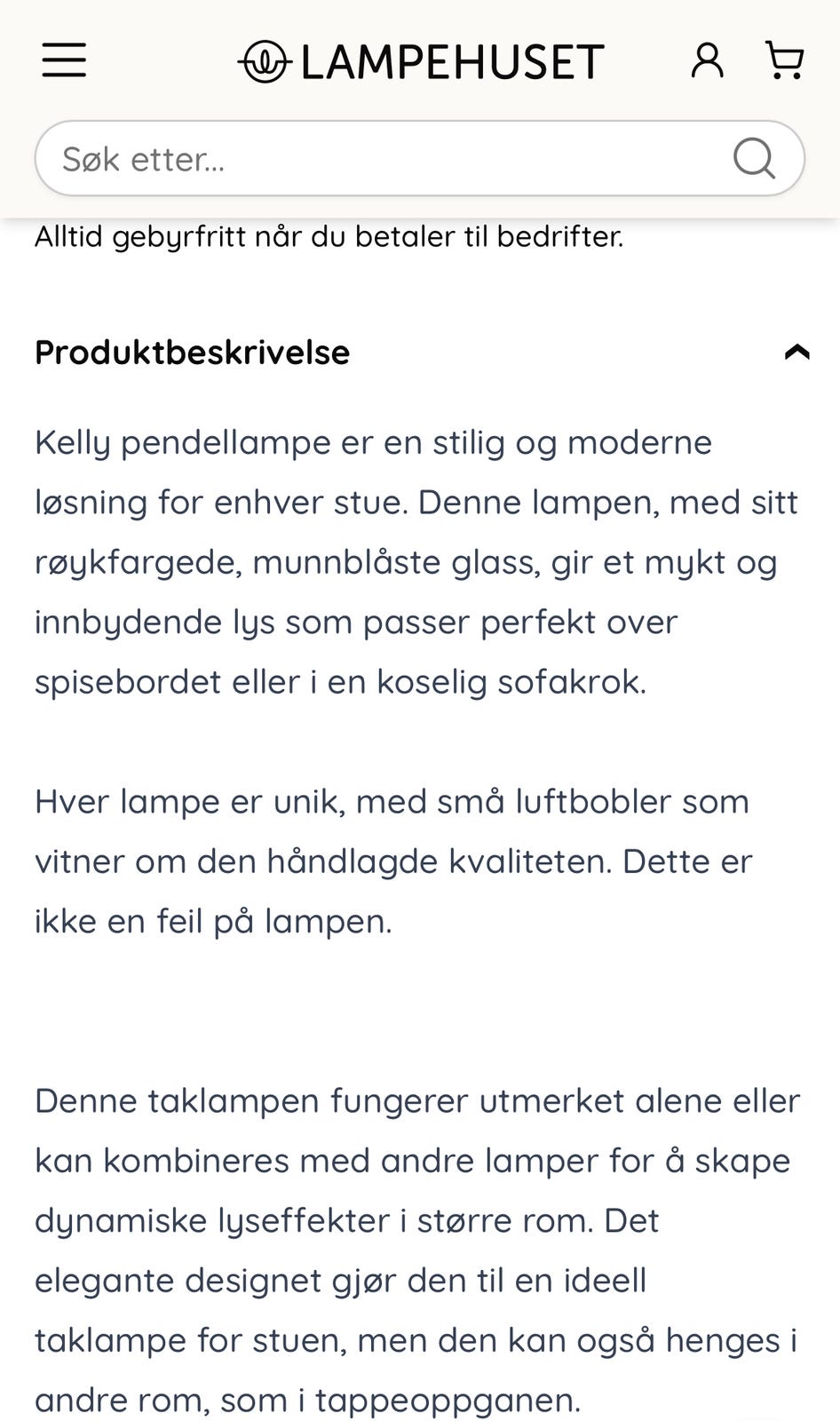840x1421 pixels.
Task: Click the Produktbeskrivelse heading
Action: tap(192, 352)
